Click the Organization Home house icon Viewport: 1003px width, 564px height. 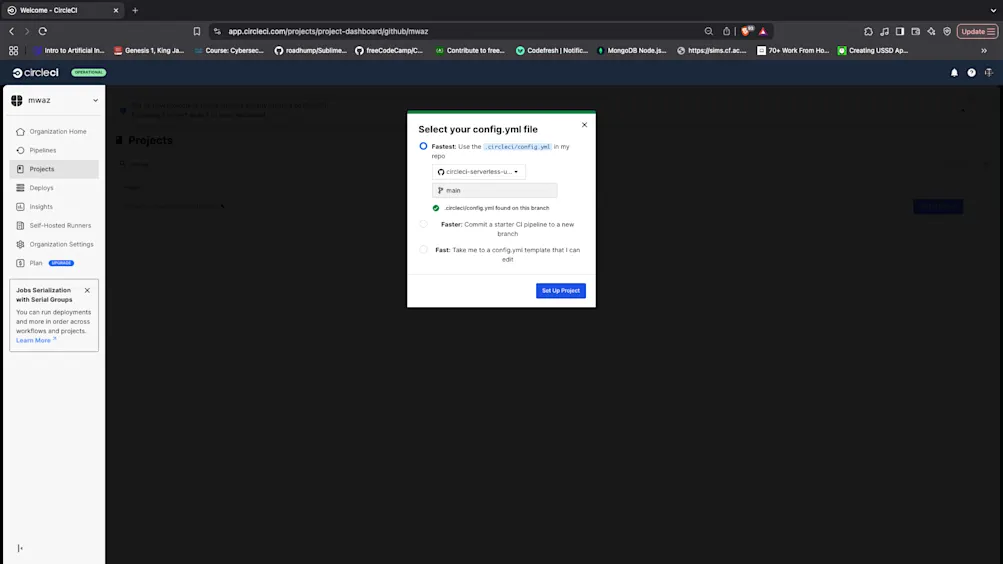point(20,132)
